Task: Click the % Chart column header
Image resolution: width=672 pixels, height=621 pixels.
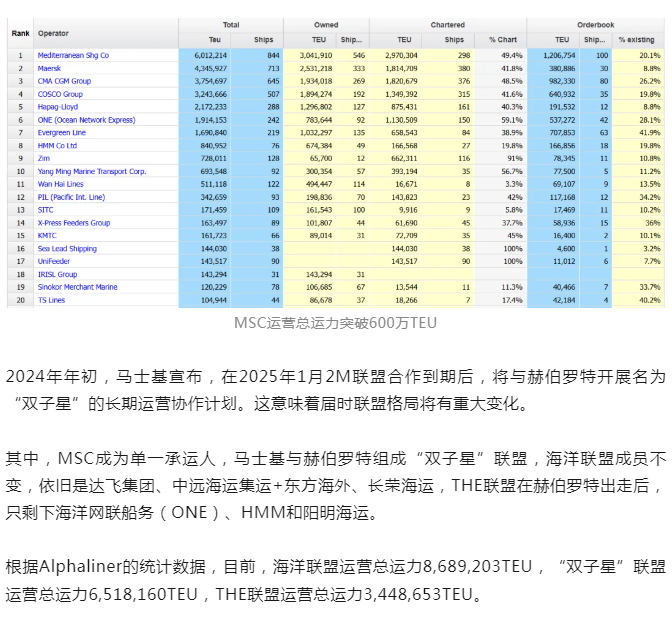Action: (503, 39)
